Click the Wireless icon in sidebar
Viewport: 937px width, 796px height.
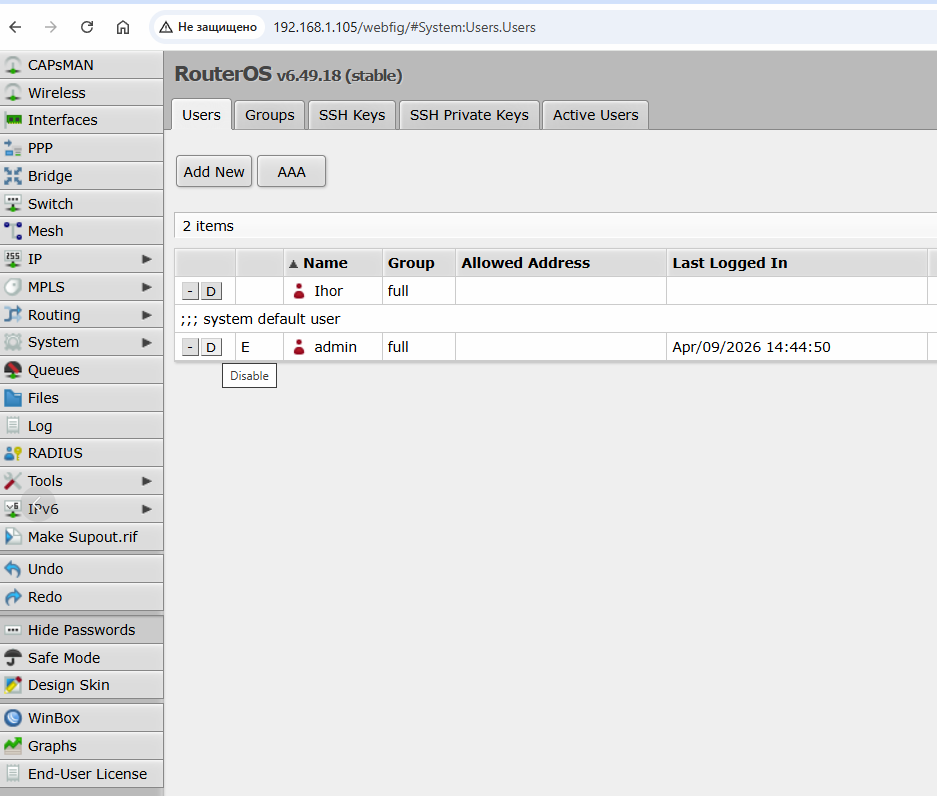tap(13, 93)
